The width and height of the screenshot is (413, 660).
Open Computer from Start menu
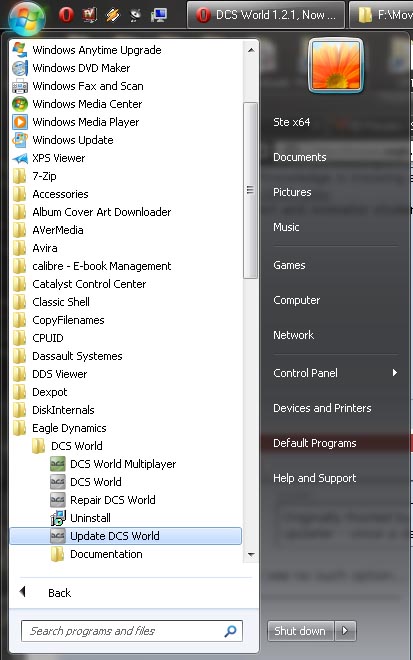(297, 300)
